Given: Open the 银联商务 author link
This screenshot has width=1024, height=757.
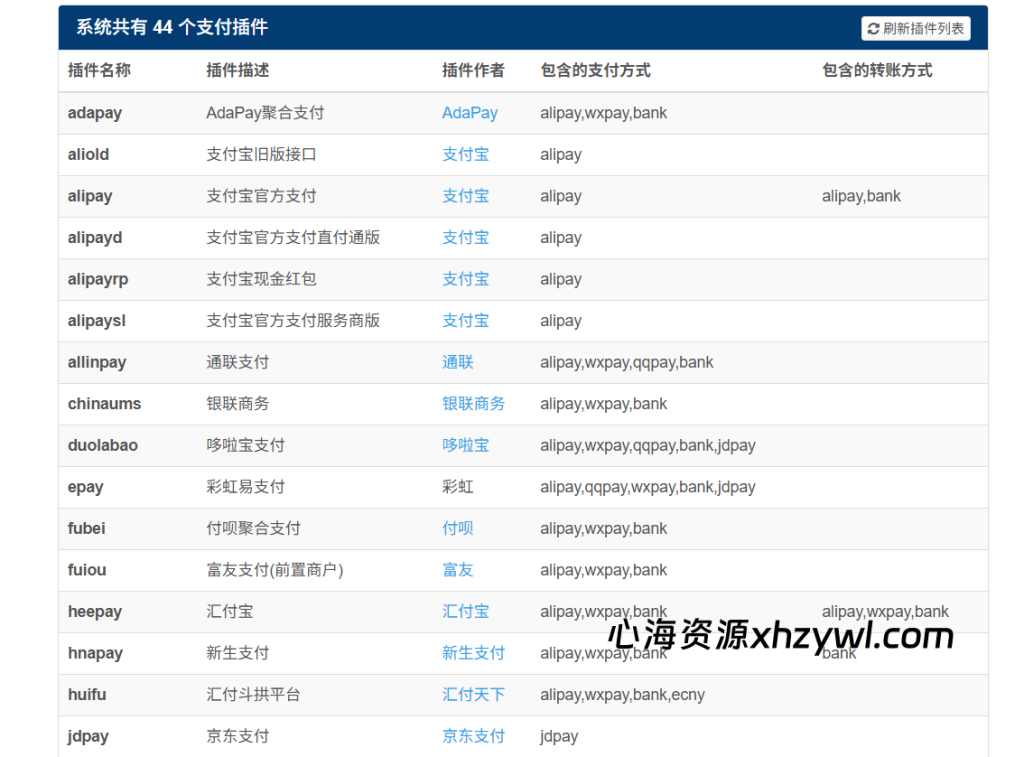Looking at the screenshot, I should (x=473, y=404).
